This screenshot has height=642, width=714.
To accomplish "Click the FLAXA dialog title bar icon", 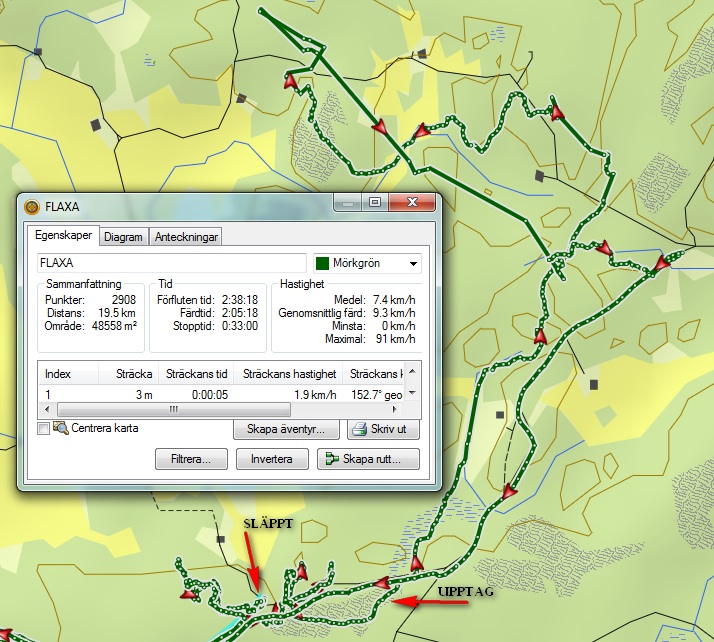I will pos(32,207).
